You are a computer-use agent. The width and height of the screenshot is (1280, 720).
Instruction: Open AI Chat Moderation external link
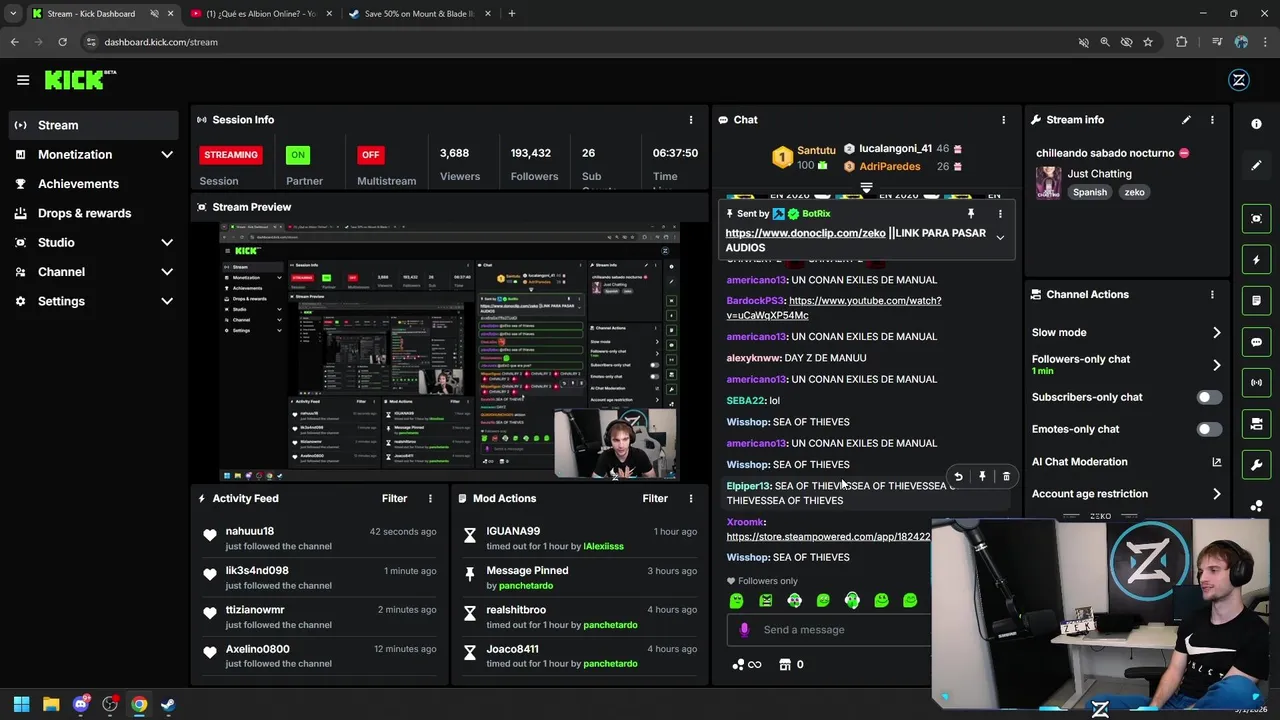point(1216,462)
